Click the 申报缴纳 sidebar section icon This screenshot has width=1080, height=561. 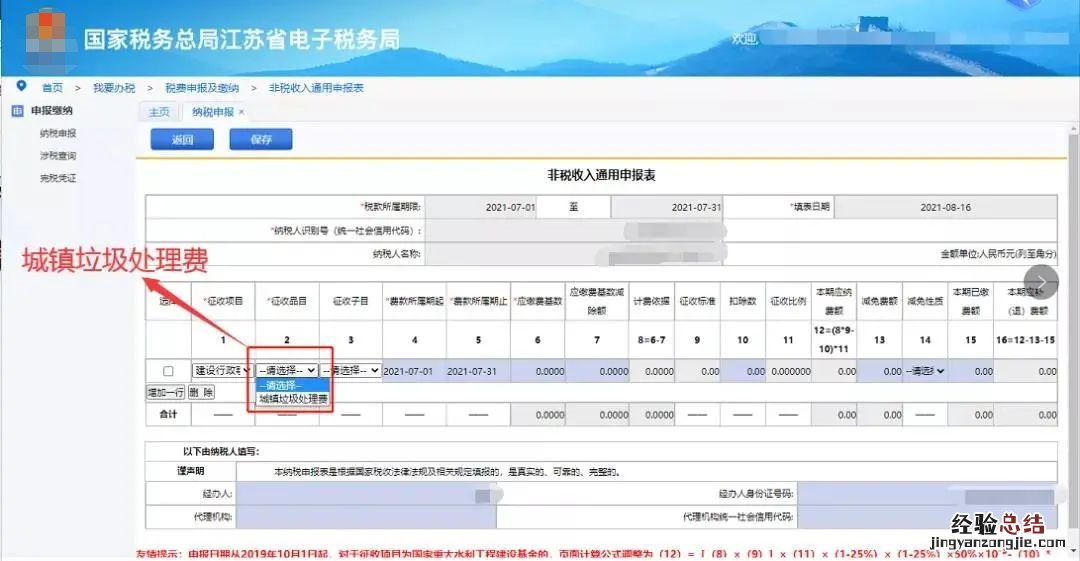17,111
